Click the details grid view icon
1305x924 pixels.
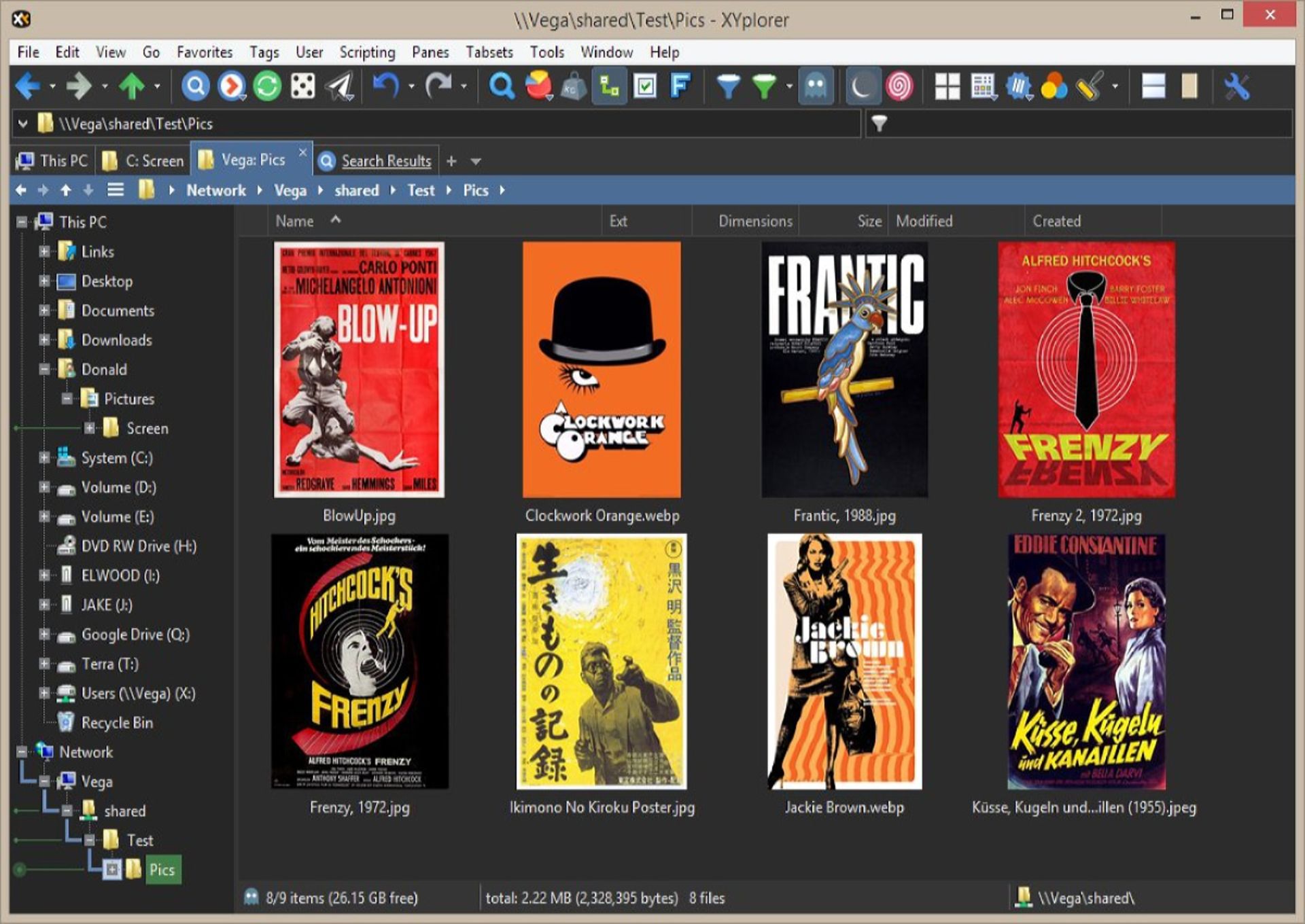[x=982, y=86]
